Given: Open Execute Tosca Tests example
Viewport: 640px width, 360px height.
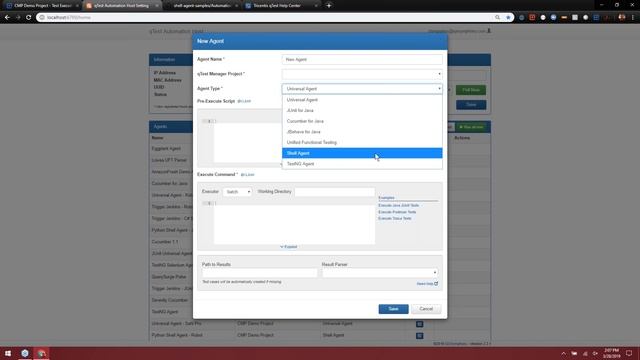Looking at the screenshot, I should click(x=395, y=218).
